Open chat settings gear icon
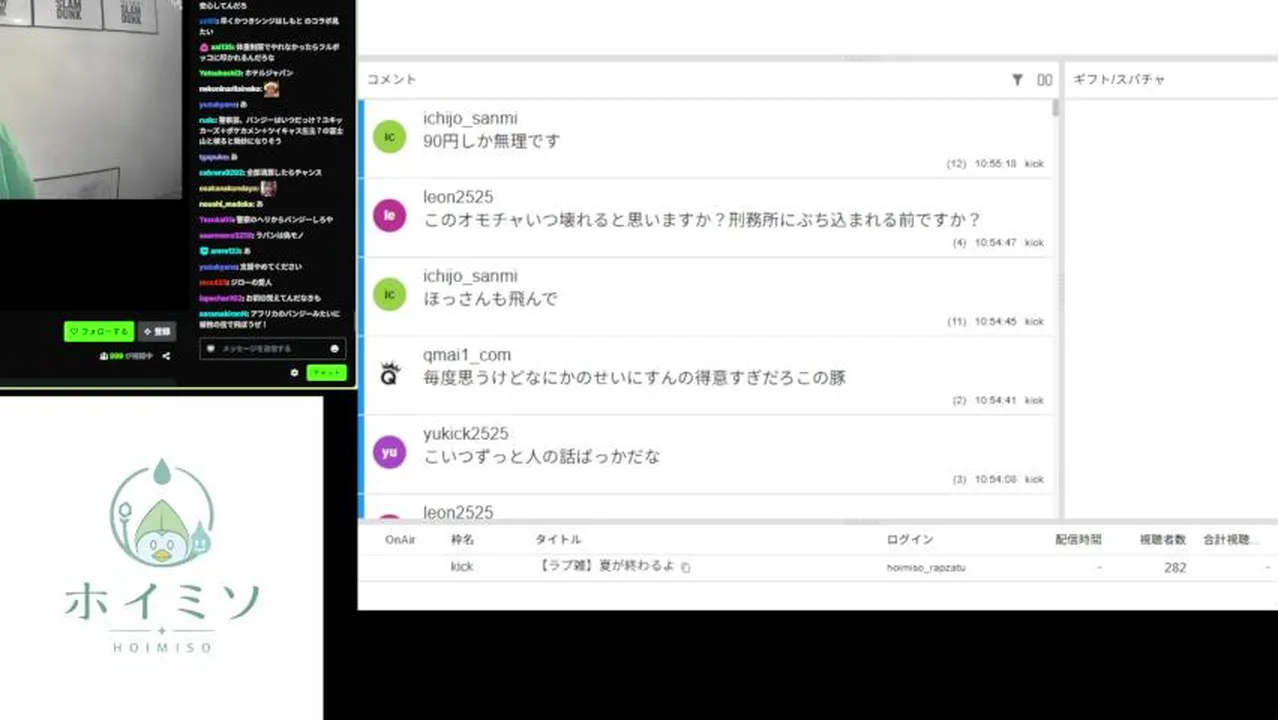The height and width of the screenshot is (720, 1278). pos(294,372)
